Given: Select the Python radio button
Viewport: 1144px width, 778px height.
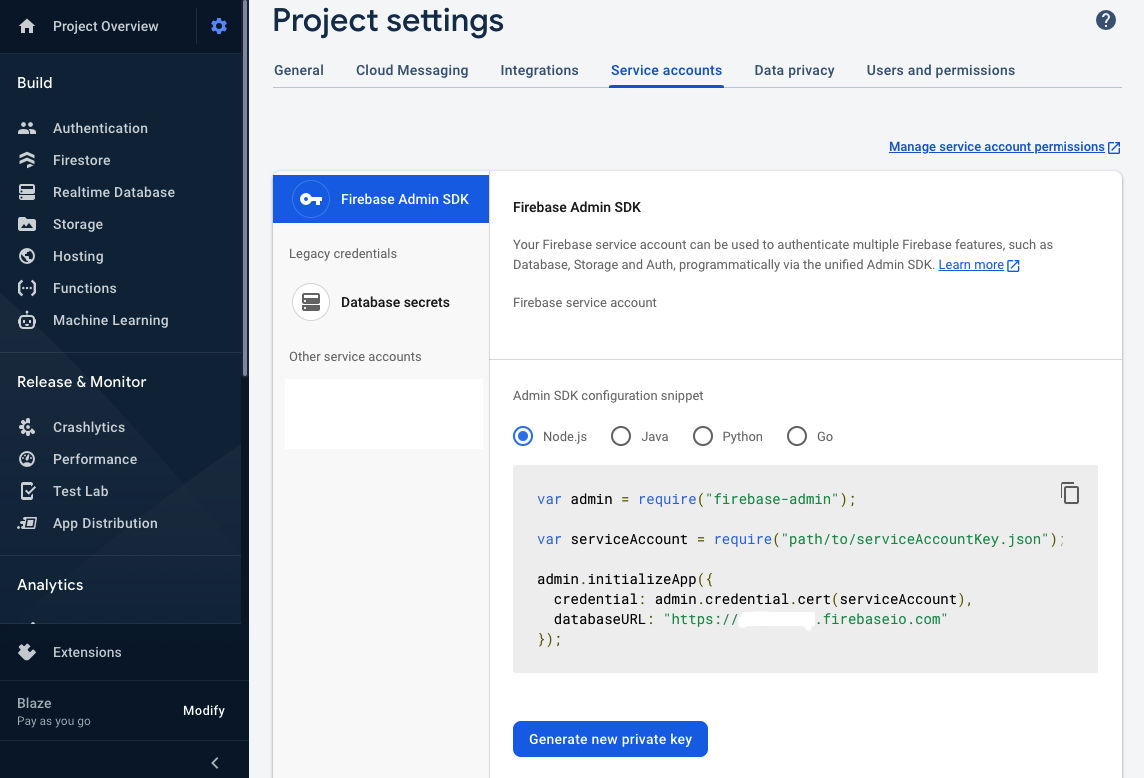Looking at the screenshot, I should 703,436.
